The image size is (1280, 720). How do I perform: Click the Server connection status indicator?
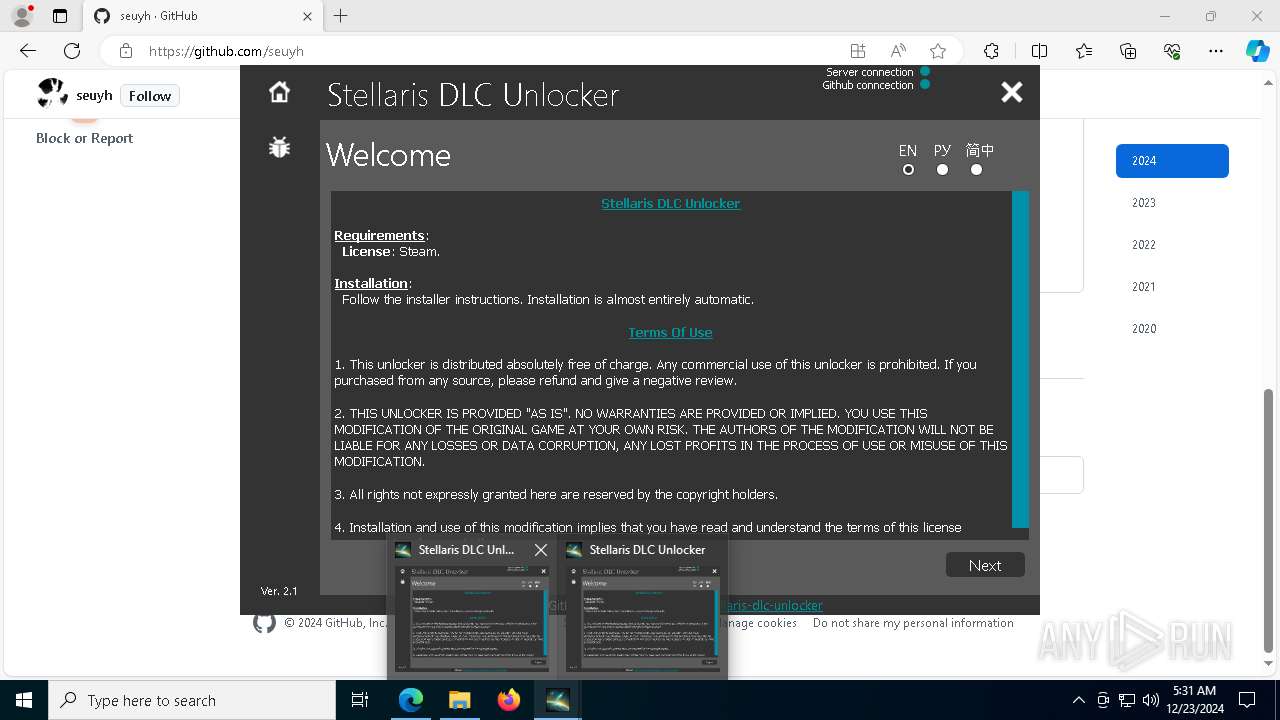(925, 71)
